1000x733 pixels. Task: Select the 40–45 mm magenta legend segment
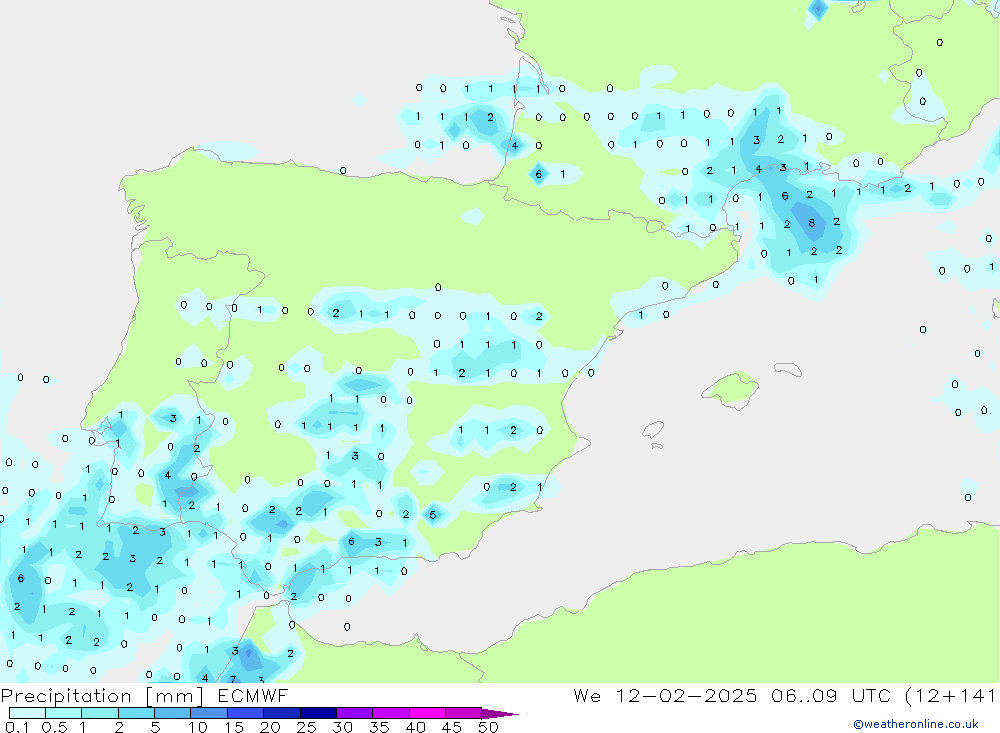tap(427, 713)
